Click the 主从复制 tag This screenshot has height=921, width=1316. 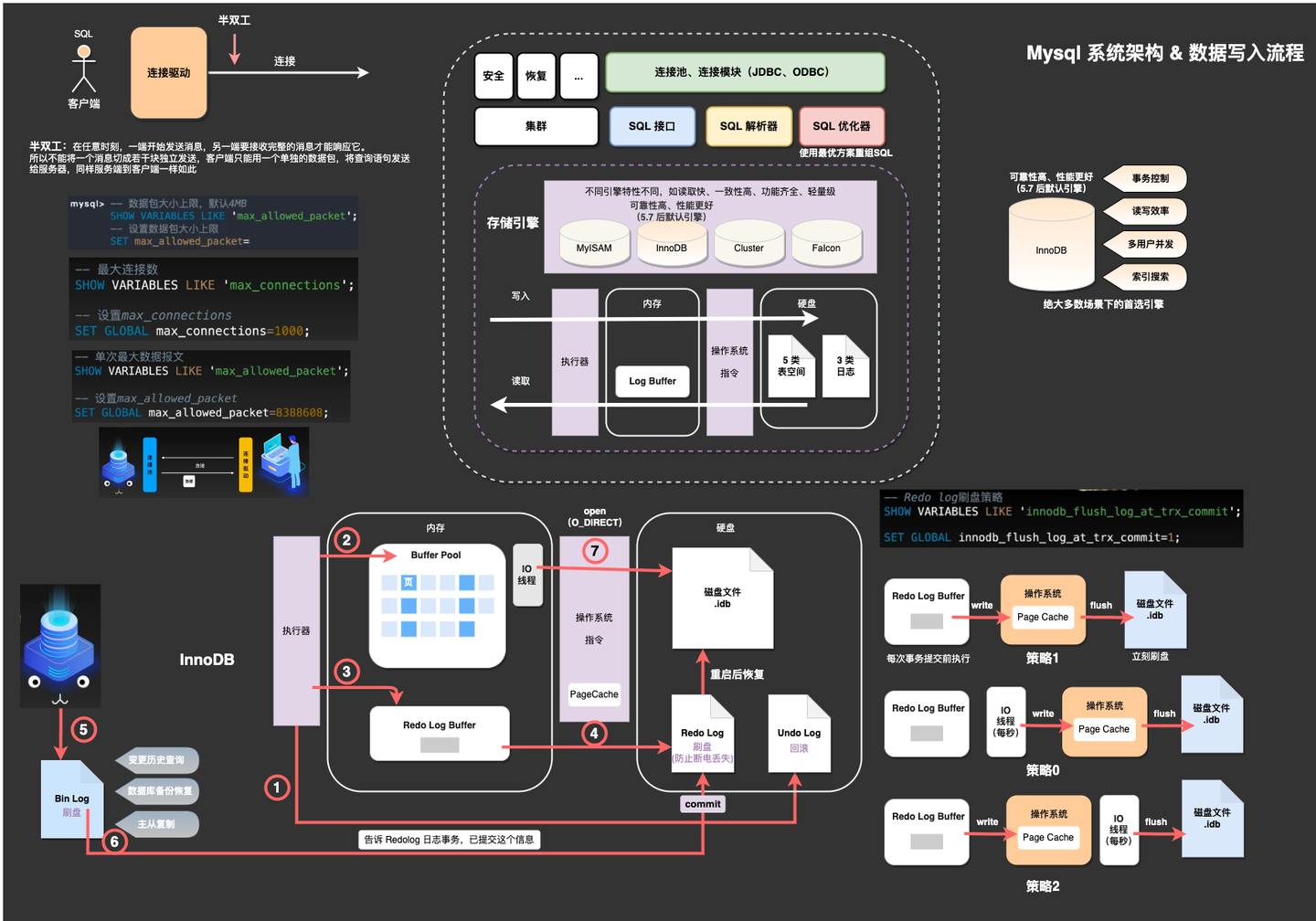point(157,824)
